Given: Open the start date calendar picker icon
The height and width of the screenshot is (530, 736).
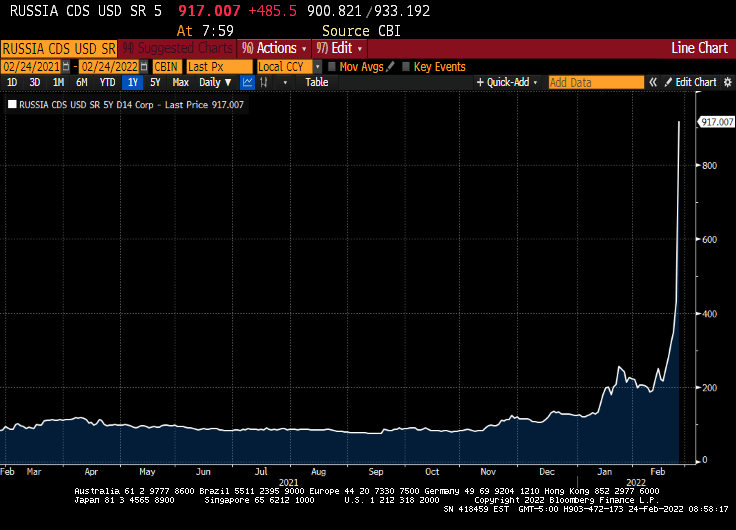Looking at the screenshot, I should (65, 67).
